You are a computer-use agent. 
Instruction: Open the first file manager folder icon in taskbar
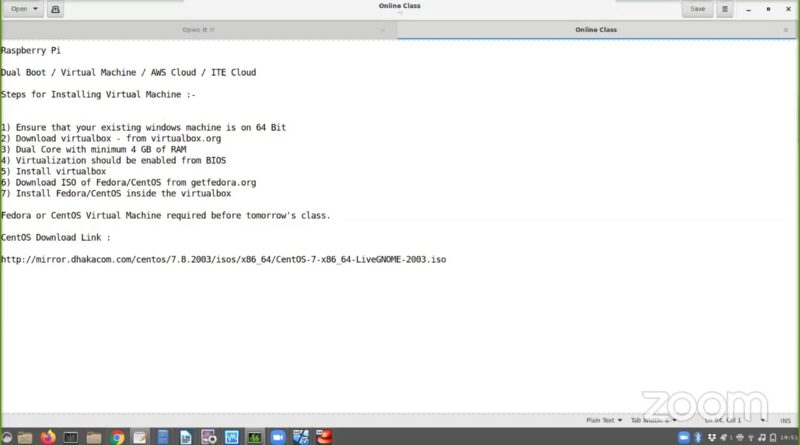point(25,437)
